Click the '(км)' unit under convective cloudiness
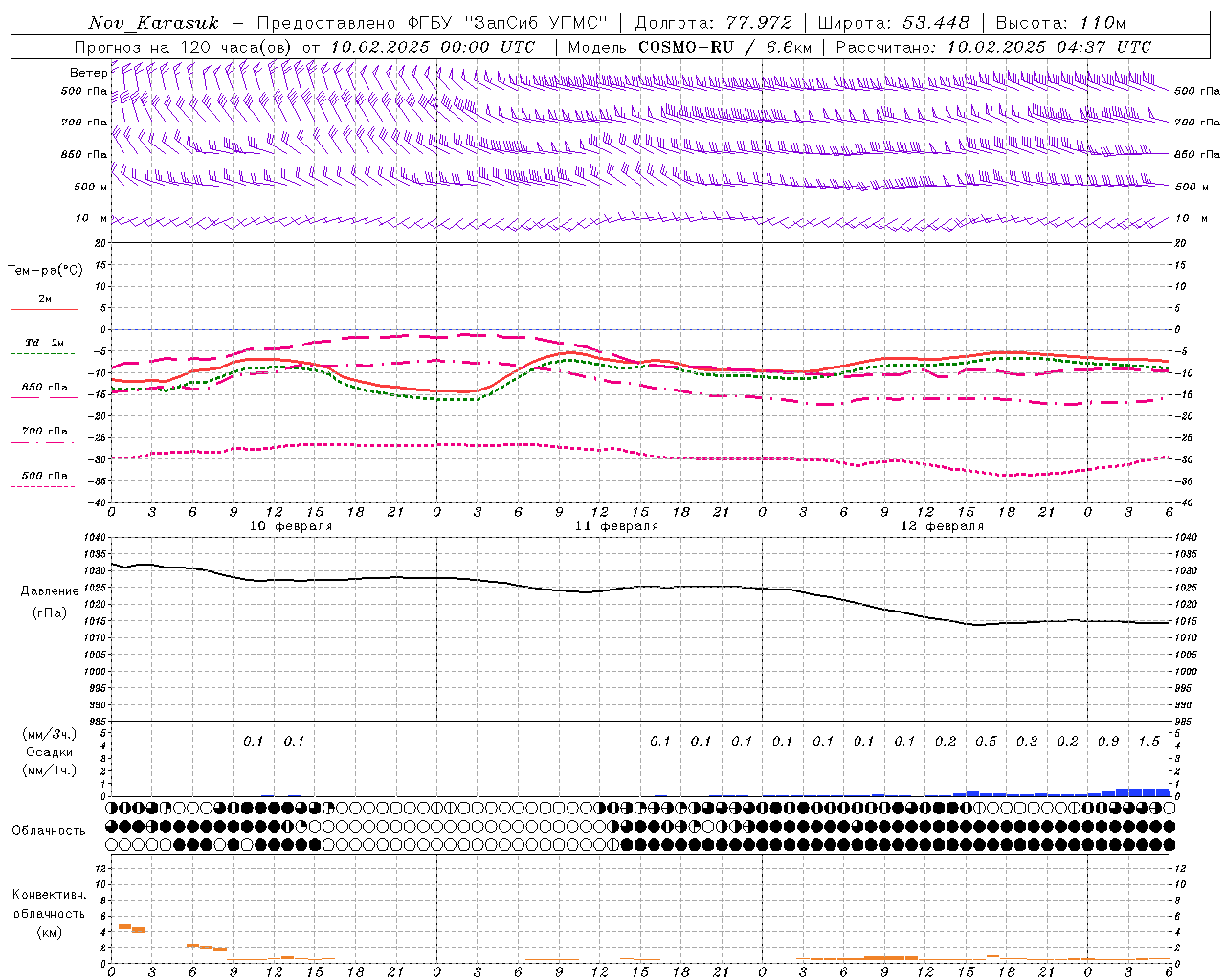The height and width of the screenshot is (980, 1225). click(x=51, y=932)
